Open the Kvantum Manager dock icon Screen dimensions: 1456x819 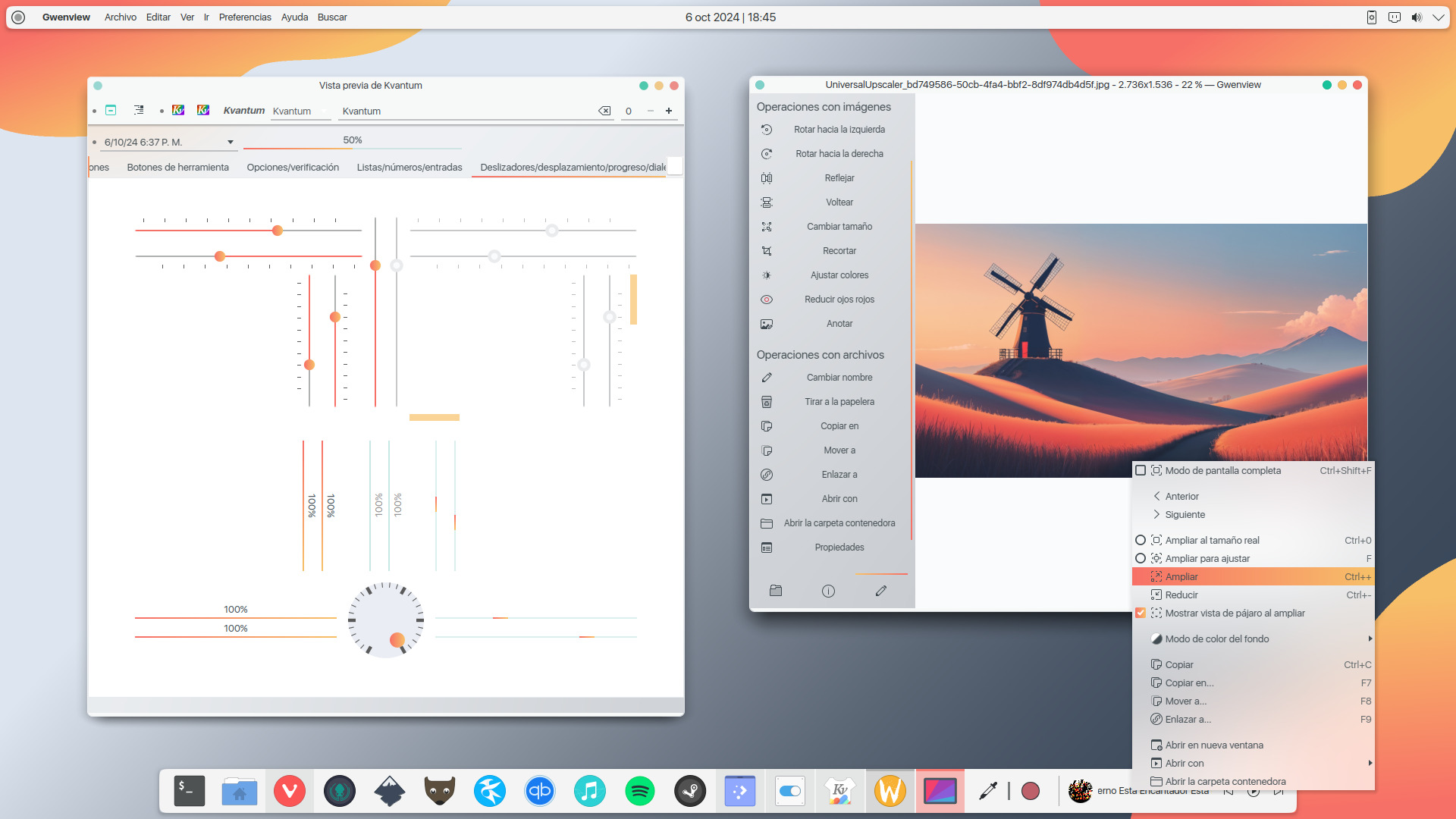(x=840, y=791)
